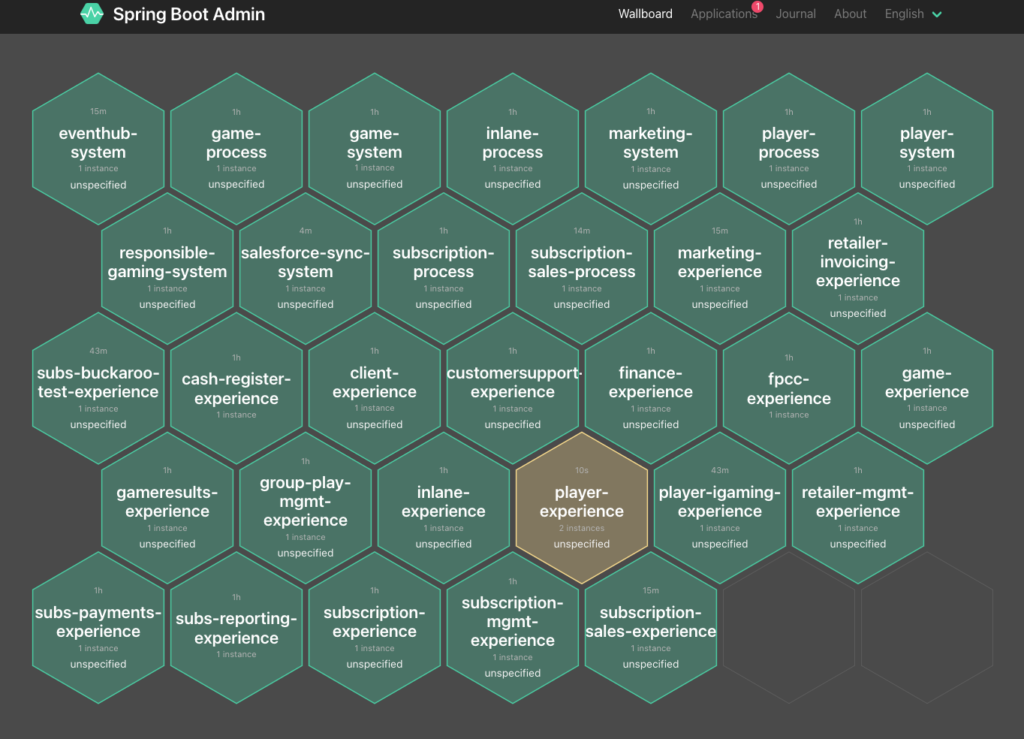
Task: Open the subscription-sales-experience tile
Action: (x=650, y=628)
